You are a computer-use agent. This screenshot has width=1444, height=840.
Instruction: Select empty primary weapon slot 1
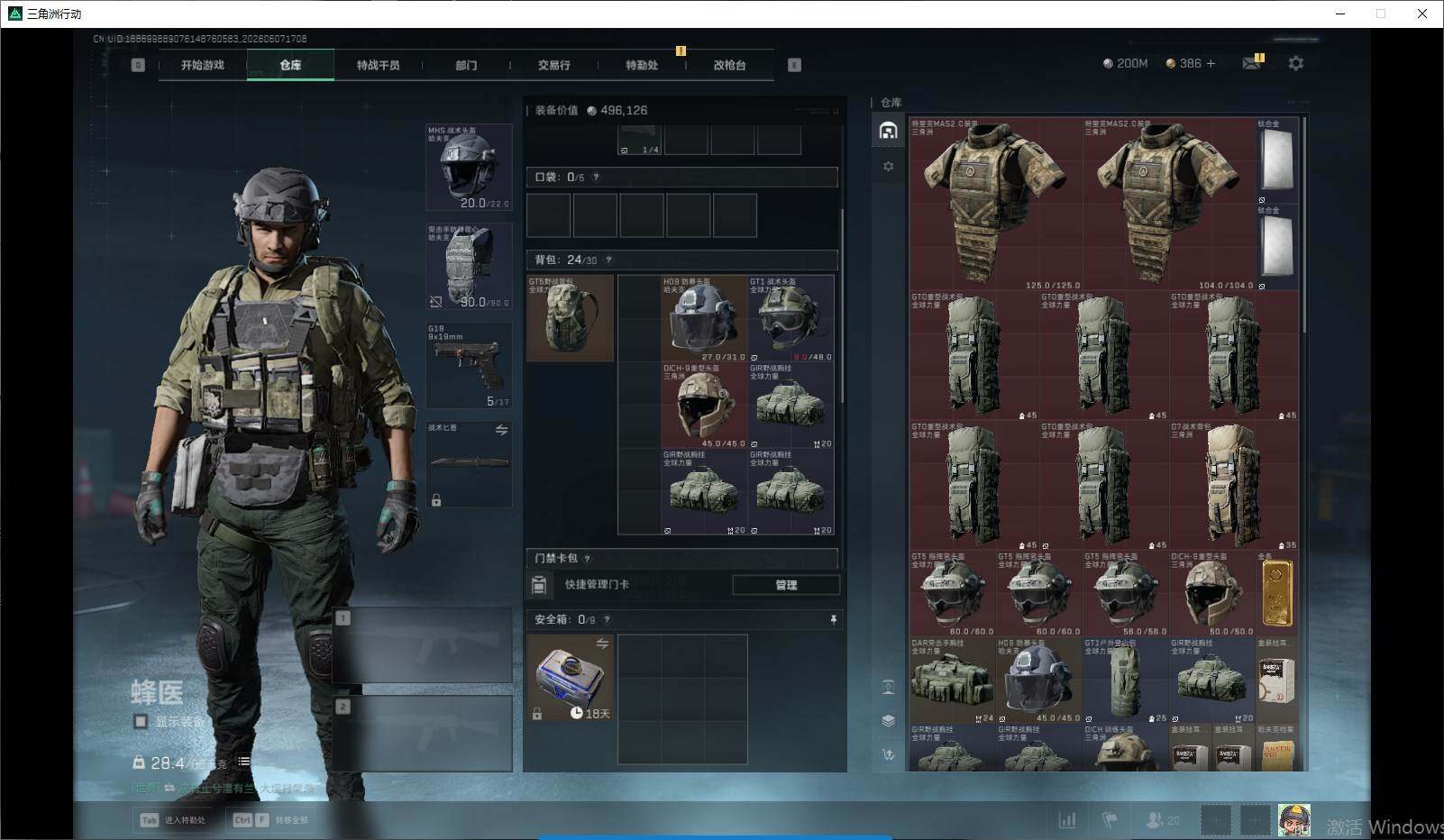[423, 644]
